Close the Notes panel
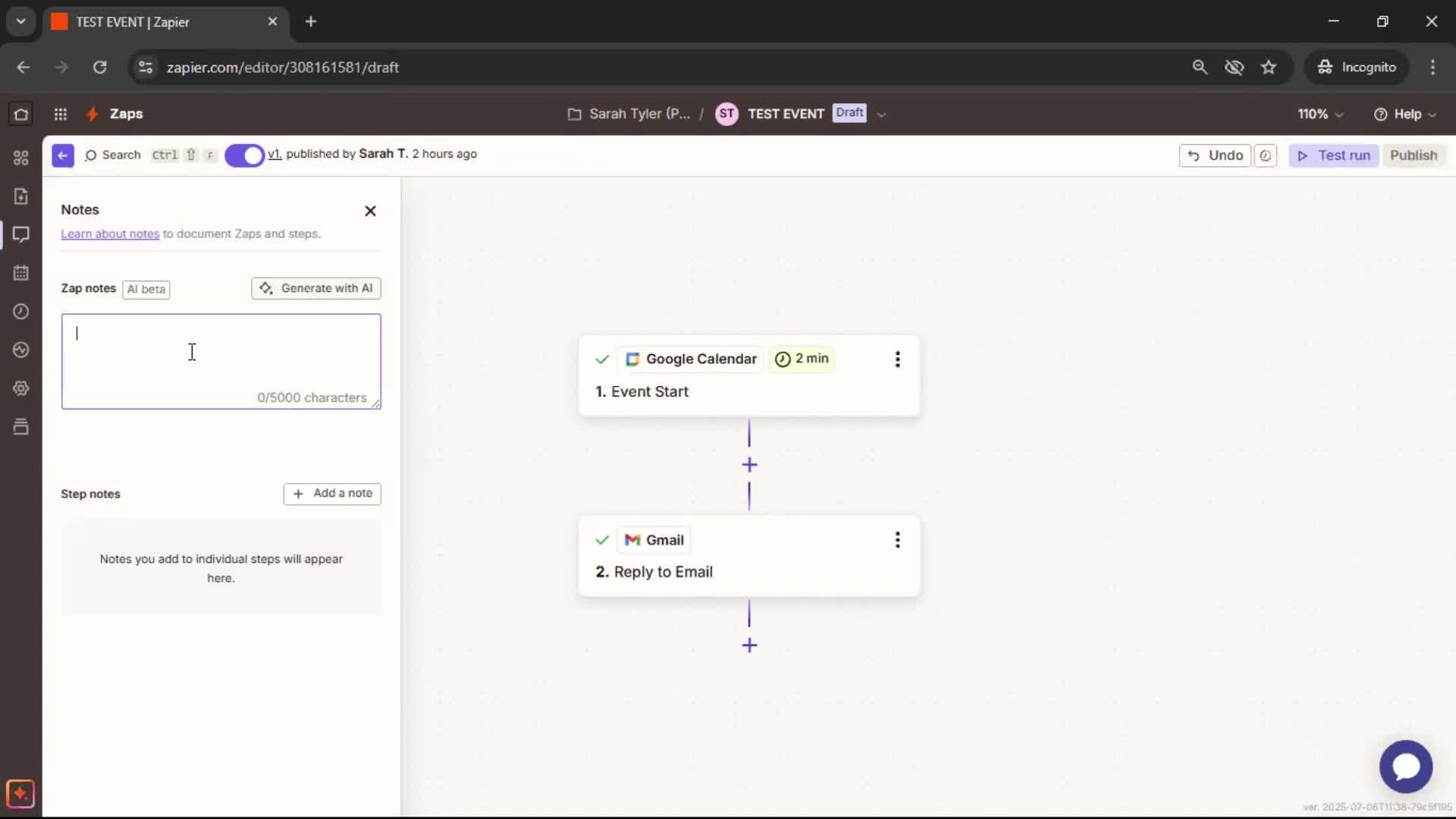 370,211
